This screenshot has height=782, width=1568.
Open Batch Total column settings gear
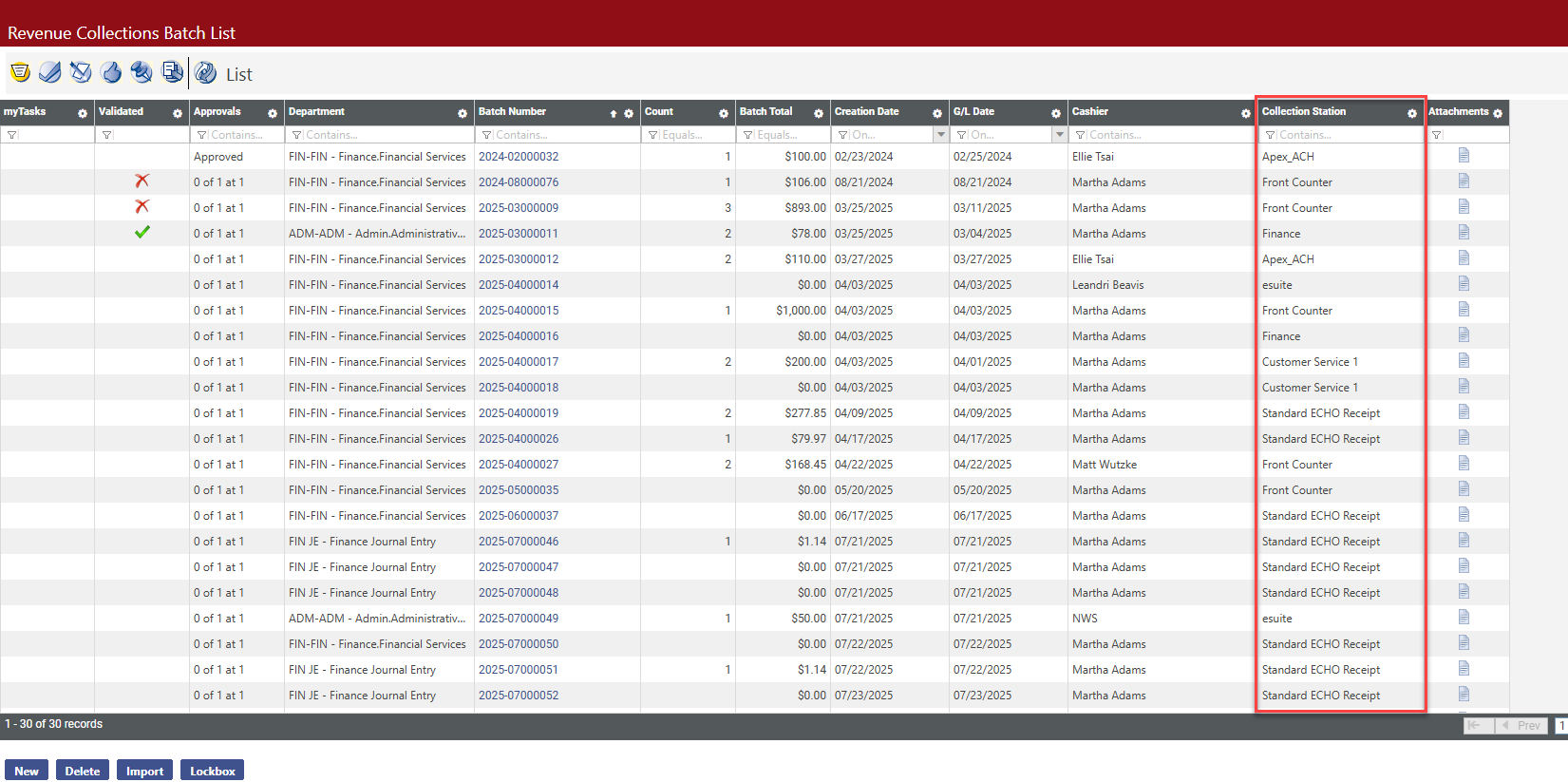click(819, 113)
